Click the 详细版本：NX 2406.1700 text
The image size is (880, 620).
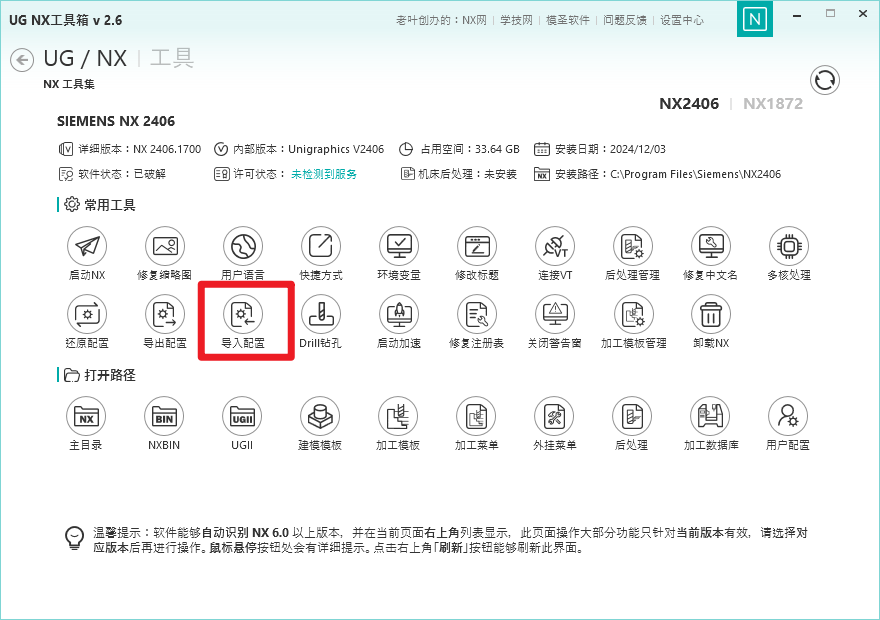[x=139, y=149]
